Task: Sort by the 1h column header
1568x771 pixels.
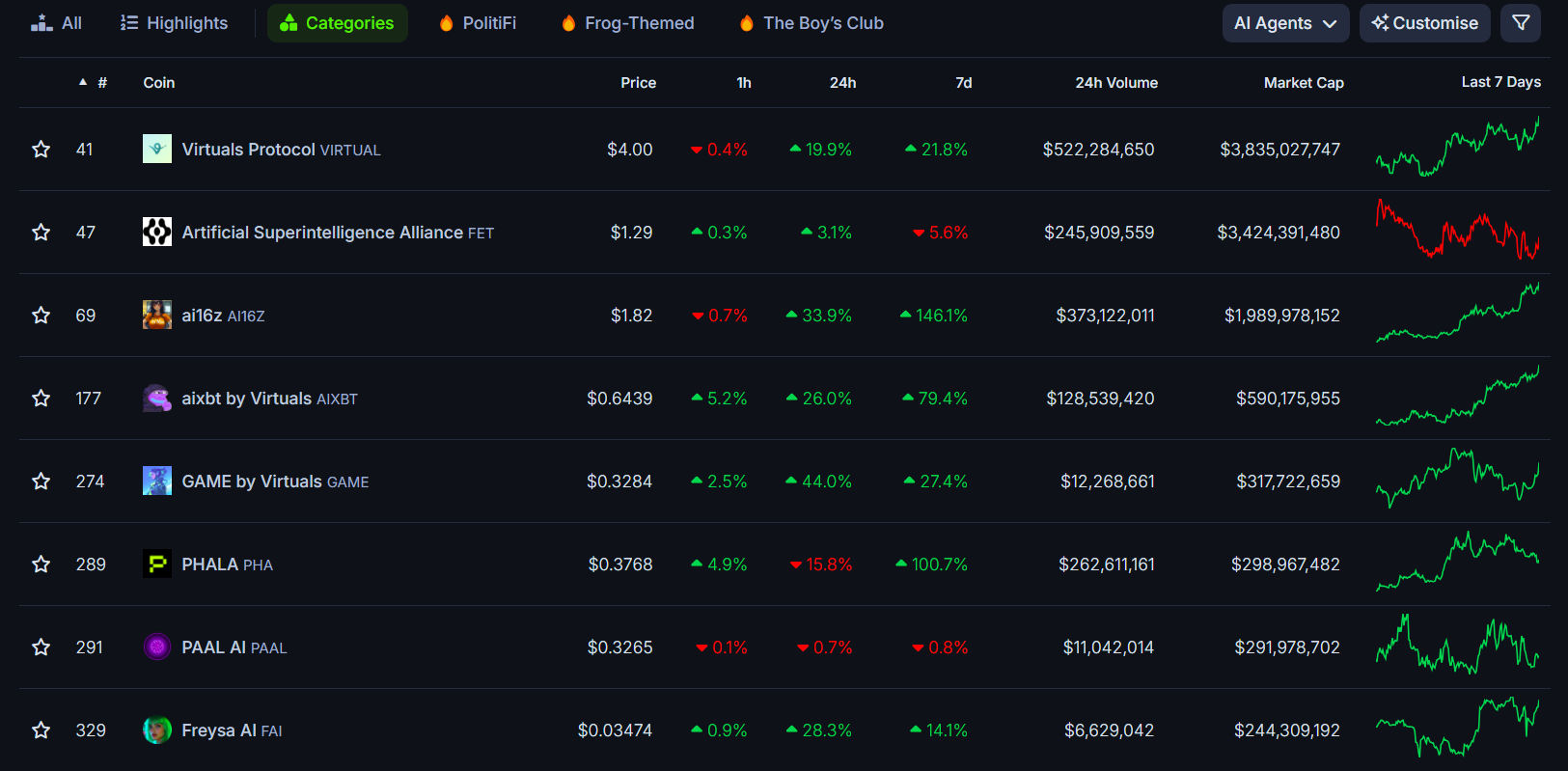Action: [x=744, y=83]
